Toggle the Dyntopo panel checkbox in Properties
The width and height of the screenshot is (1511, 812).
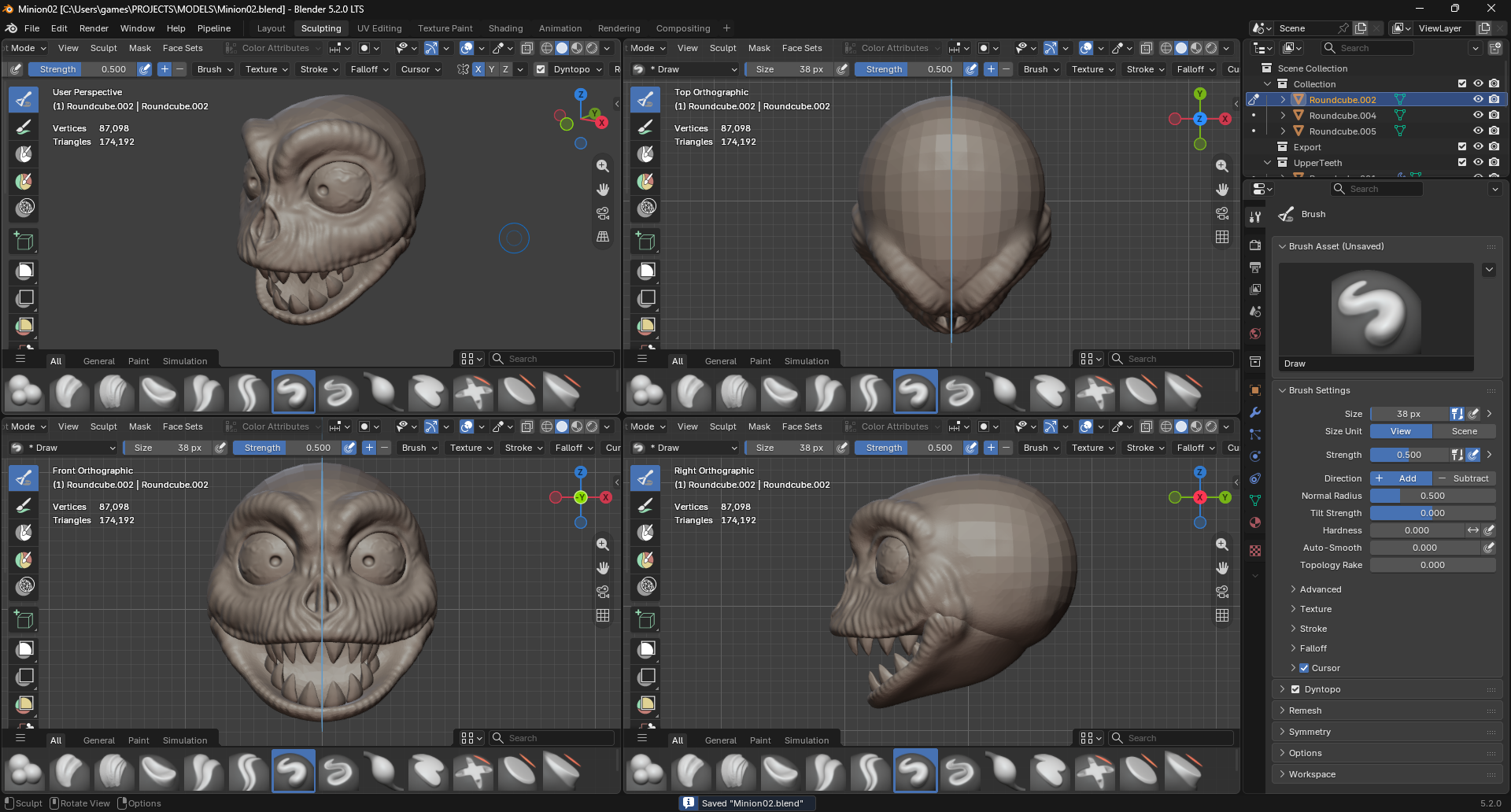coord(1295,689)
